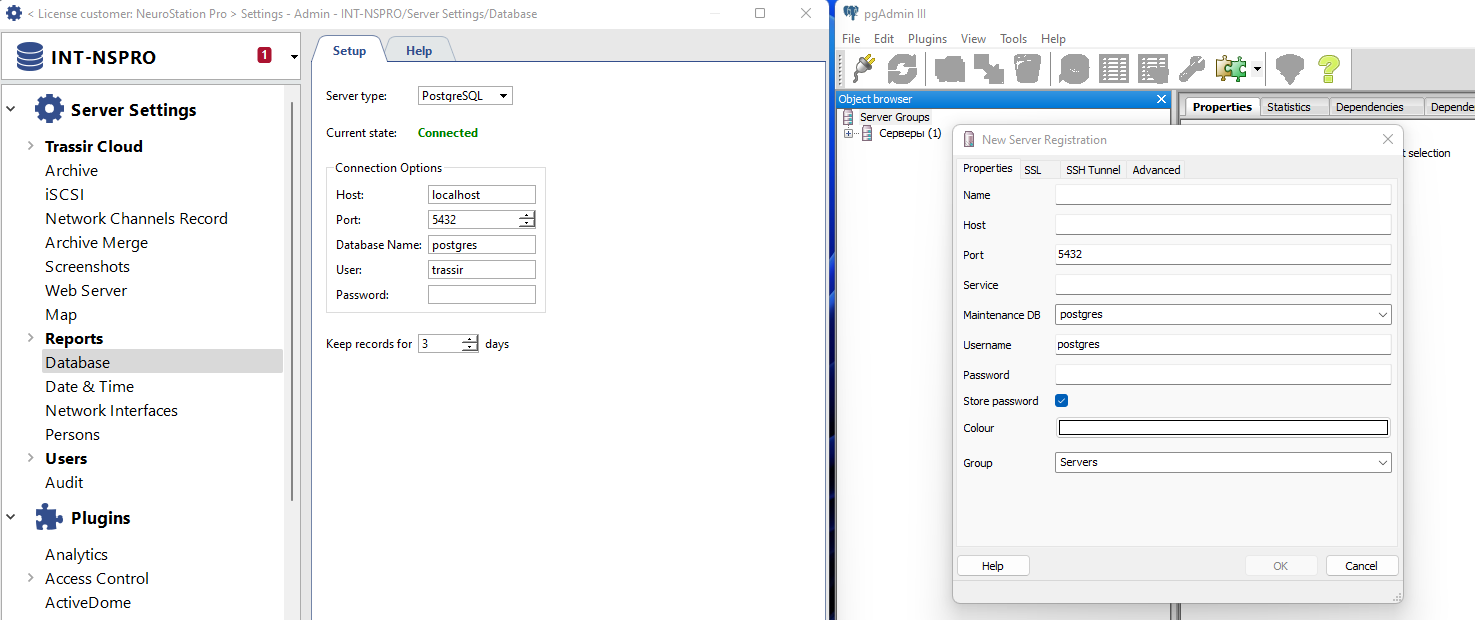The height and width of the screenshot is (620, 1475).
Task: Open the Edit menu in pgAdmin
Action: pos(884,39)
